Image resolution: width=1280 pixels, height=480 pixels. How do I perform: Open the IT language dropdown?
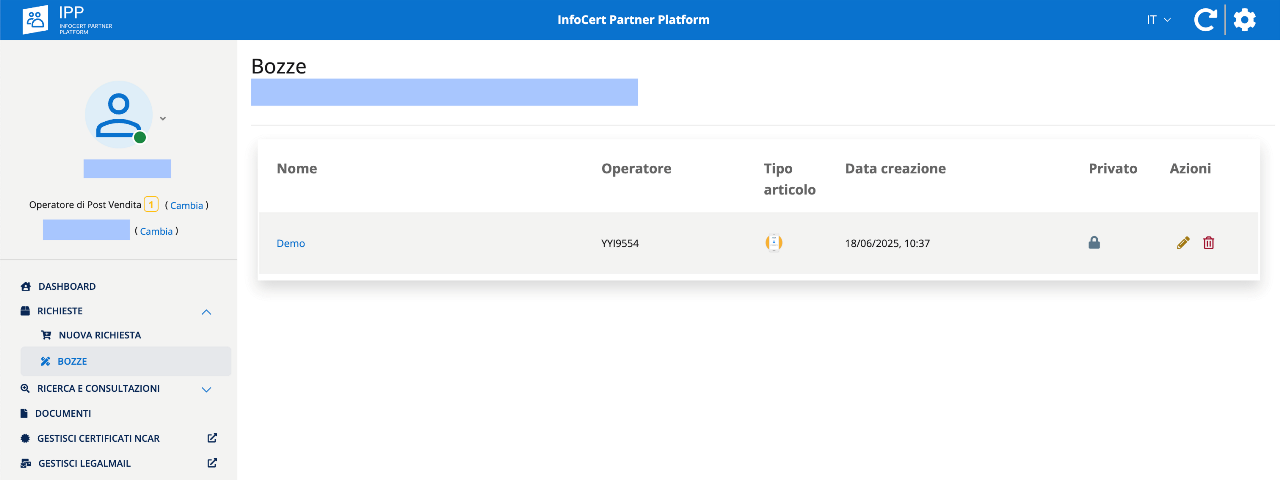click(1158, 20)
